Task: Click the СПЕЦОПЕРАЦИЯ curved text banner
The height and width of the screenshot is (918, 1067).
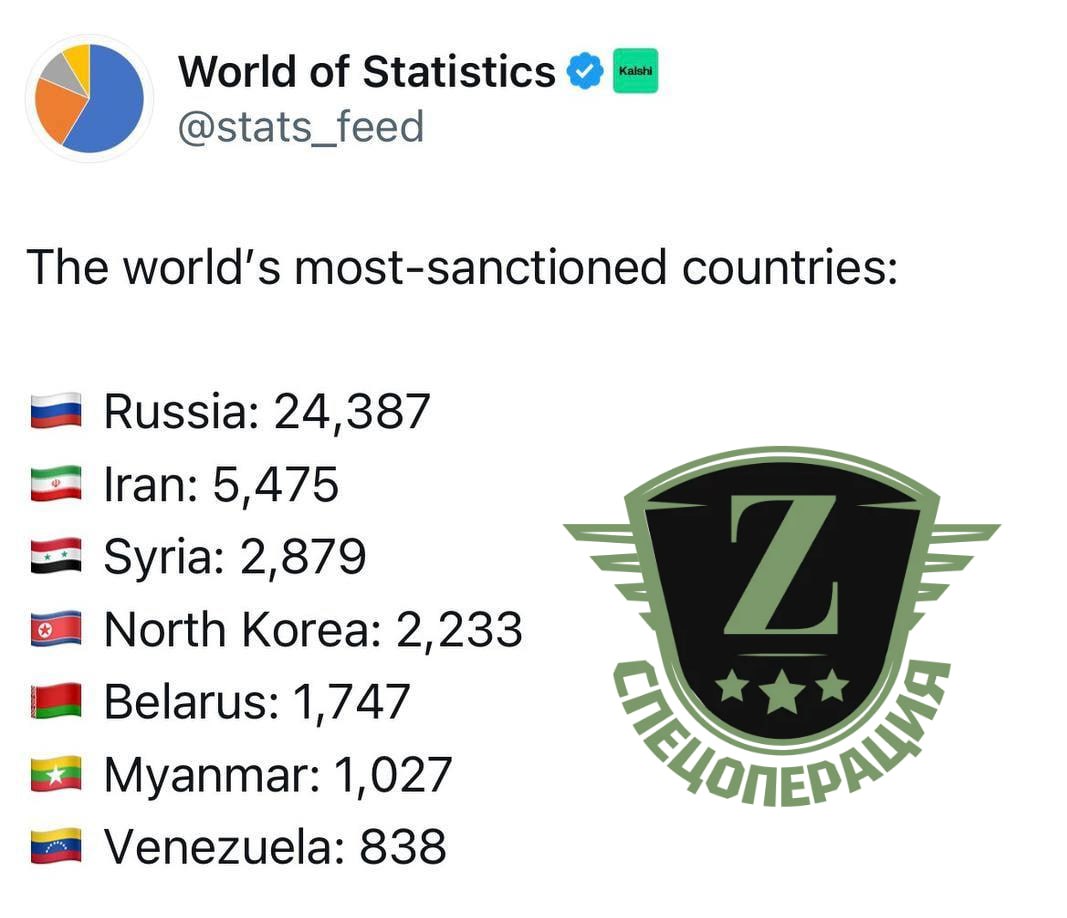Action: point(782,738)
